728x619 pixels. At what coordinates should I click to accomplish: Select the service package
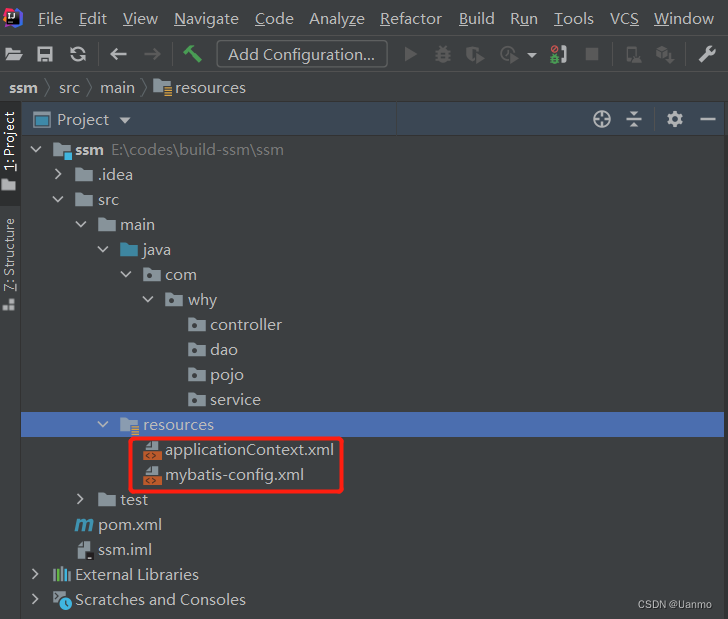click(x=224, y=400)
